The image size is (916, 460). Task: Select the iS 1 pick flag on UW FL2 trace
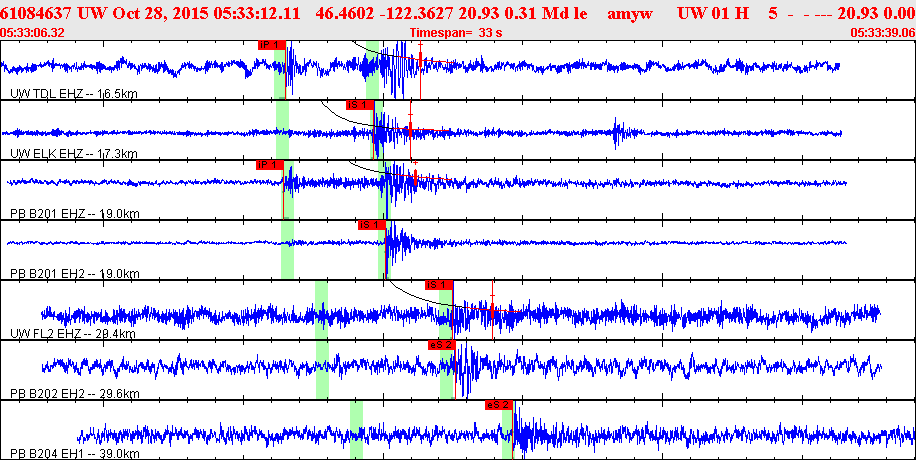coord(440,285)
